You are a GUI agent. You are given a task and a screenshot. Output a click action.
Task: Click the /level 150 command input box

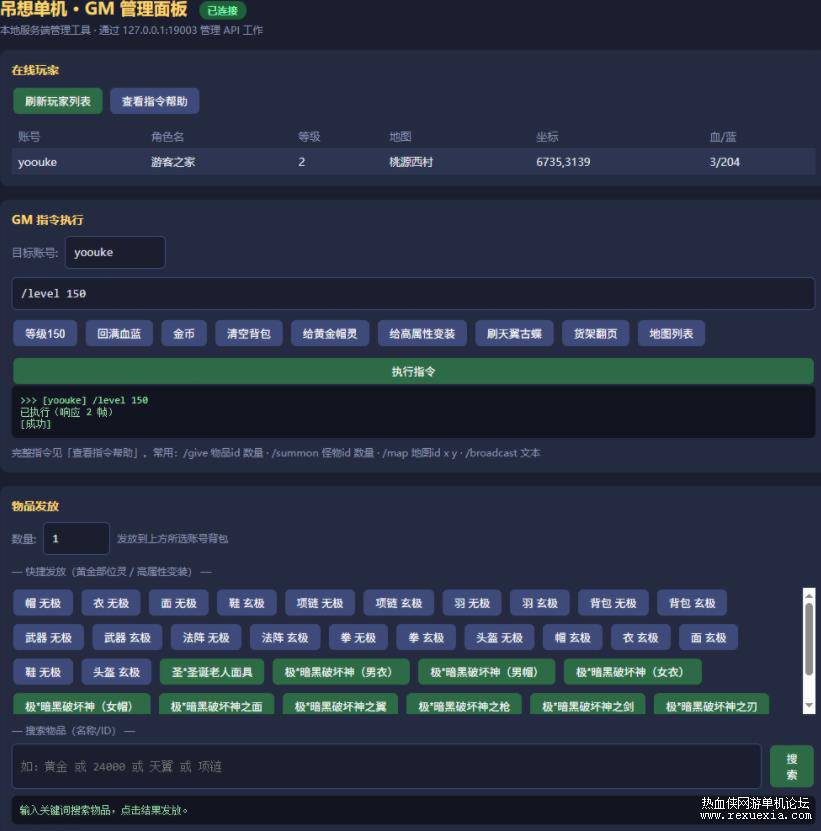pyautogui.click(x=413, y=293)
